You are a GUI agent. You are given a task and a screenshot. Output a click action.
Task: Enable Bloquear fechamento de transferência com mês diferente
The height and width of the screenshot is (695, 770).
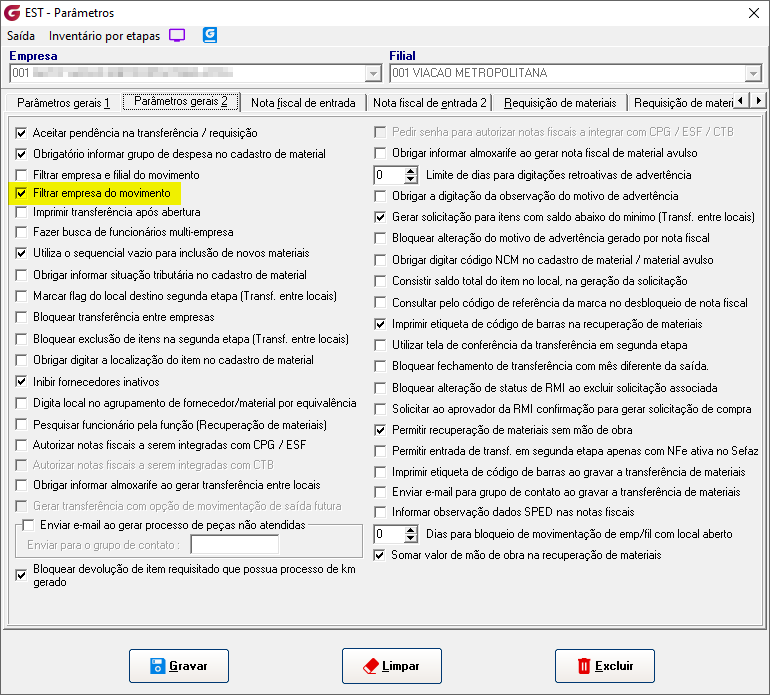[x=380, y=366]
